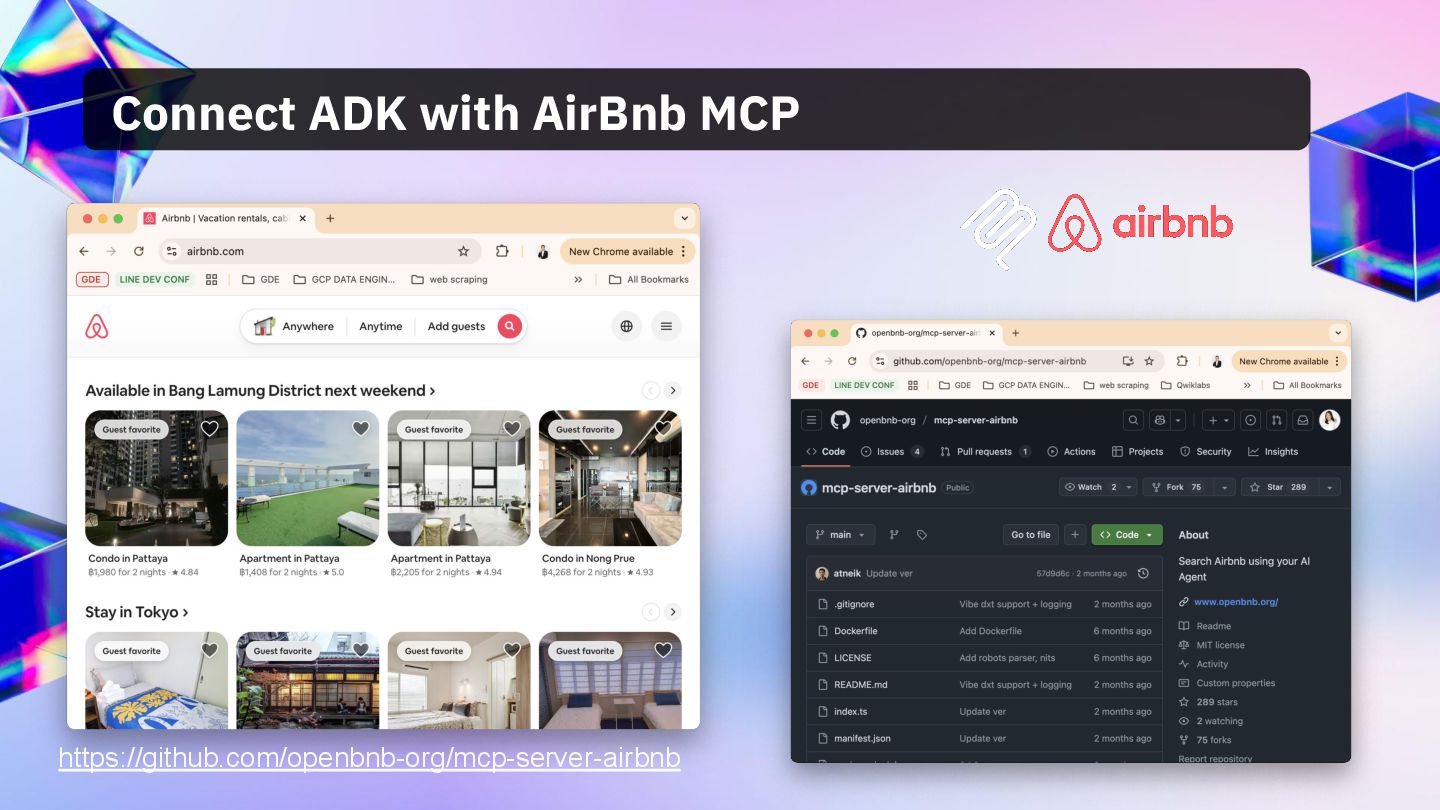
Task: Reload the airbnb.com page
Action: (138, 251)
